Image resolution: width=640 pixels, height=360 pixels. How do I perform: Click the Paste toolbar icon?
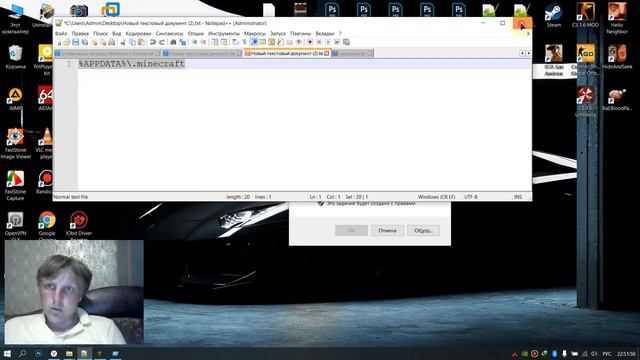pyautogui.click(x=141, y=42)
